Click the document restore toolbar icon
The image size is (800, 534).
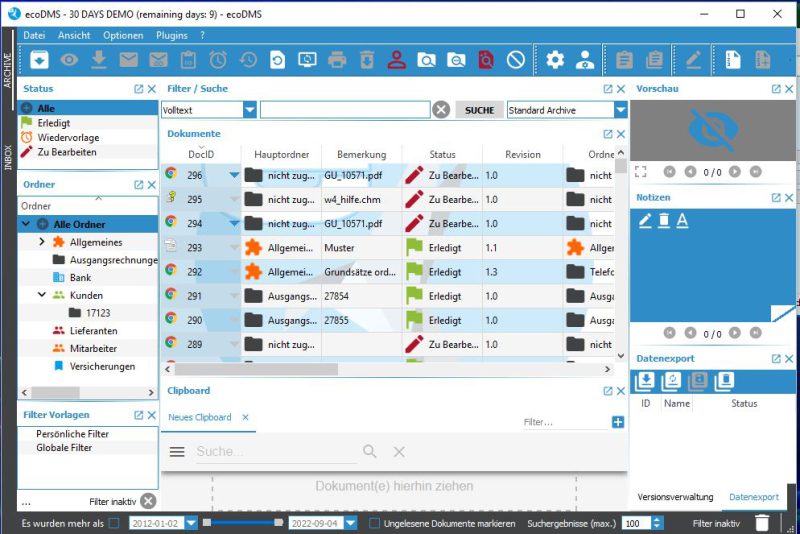pyautogui.click(x=278, y=60)
